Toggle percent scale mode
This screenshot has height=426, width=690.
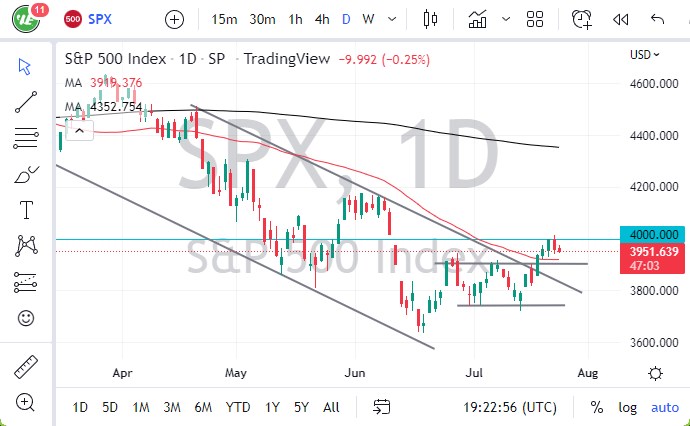(597, 407)
